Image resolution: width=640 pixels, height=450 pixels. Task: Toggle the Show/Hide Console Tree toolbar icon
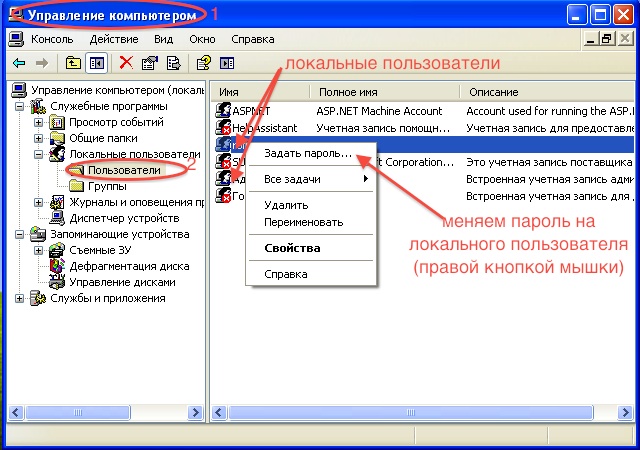click(96, 62)
